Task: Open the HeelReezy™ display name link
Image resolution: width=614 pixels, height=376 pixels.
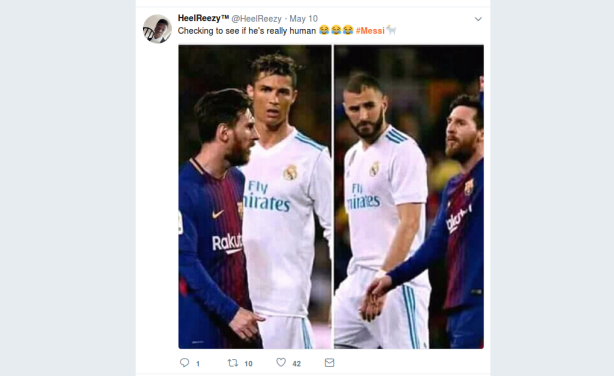Action: pos(203,18)
